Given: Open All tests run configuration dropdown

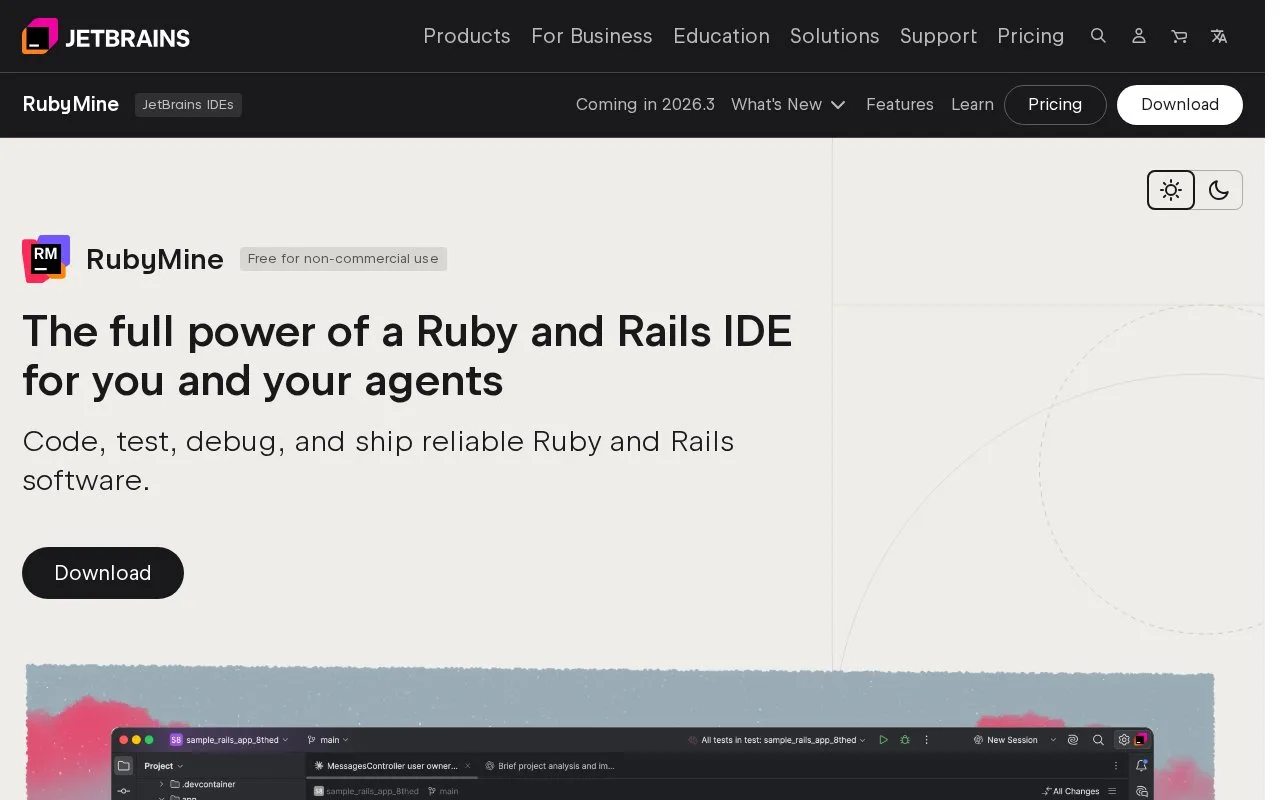Looking at the screenshot, I should [777, 740].
